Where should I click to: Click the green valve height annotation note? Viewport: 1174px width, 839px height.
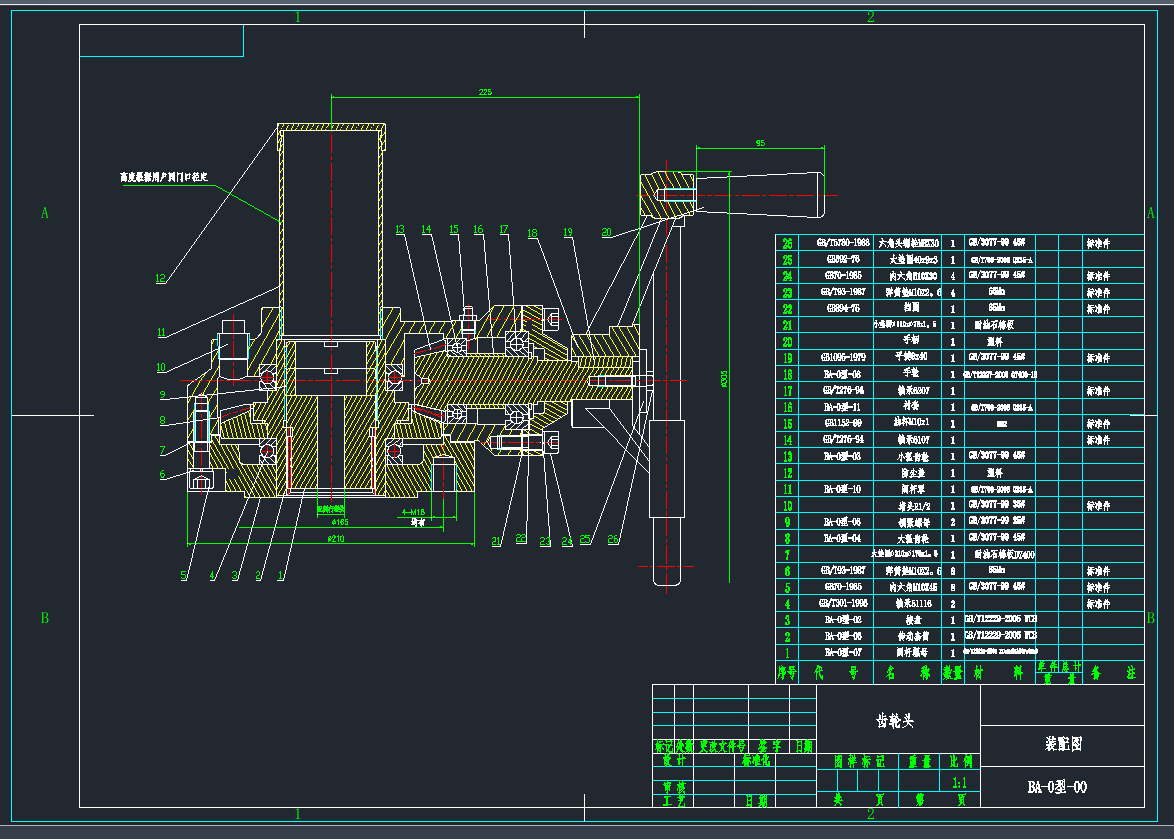[x=162, y=176]
